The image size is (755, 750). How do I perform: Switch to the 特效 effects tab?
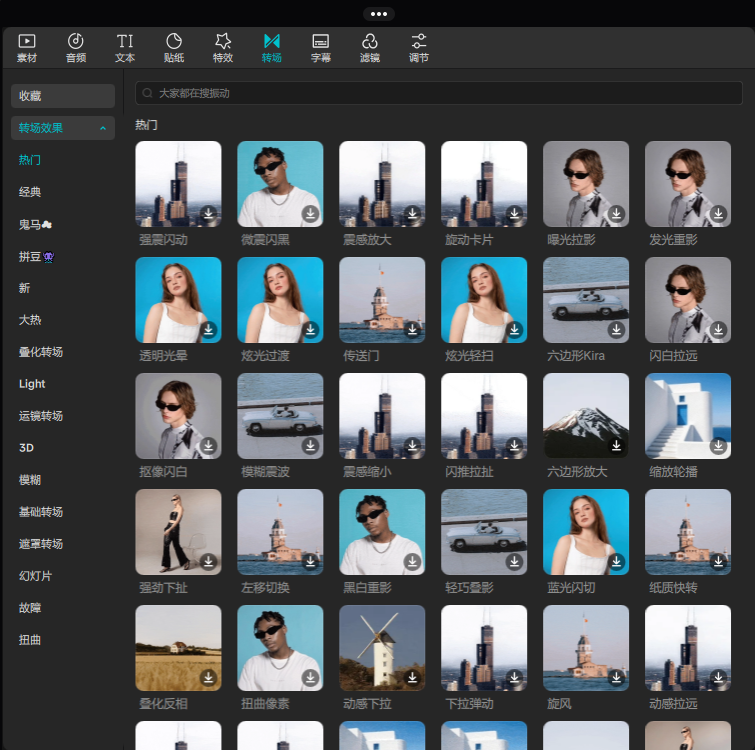[x=223, y=48]
